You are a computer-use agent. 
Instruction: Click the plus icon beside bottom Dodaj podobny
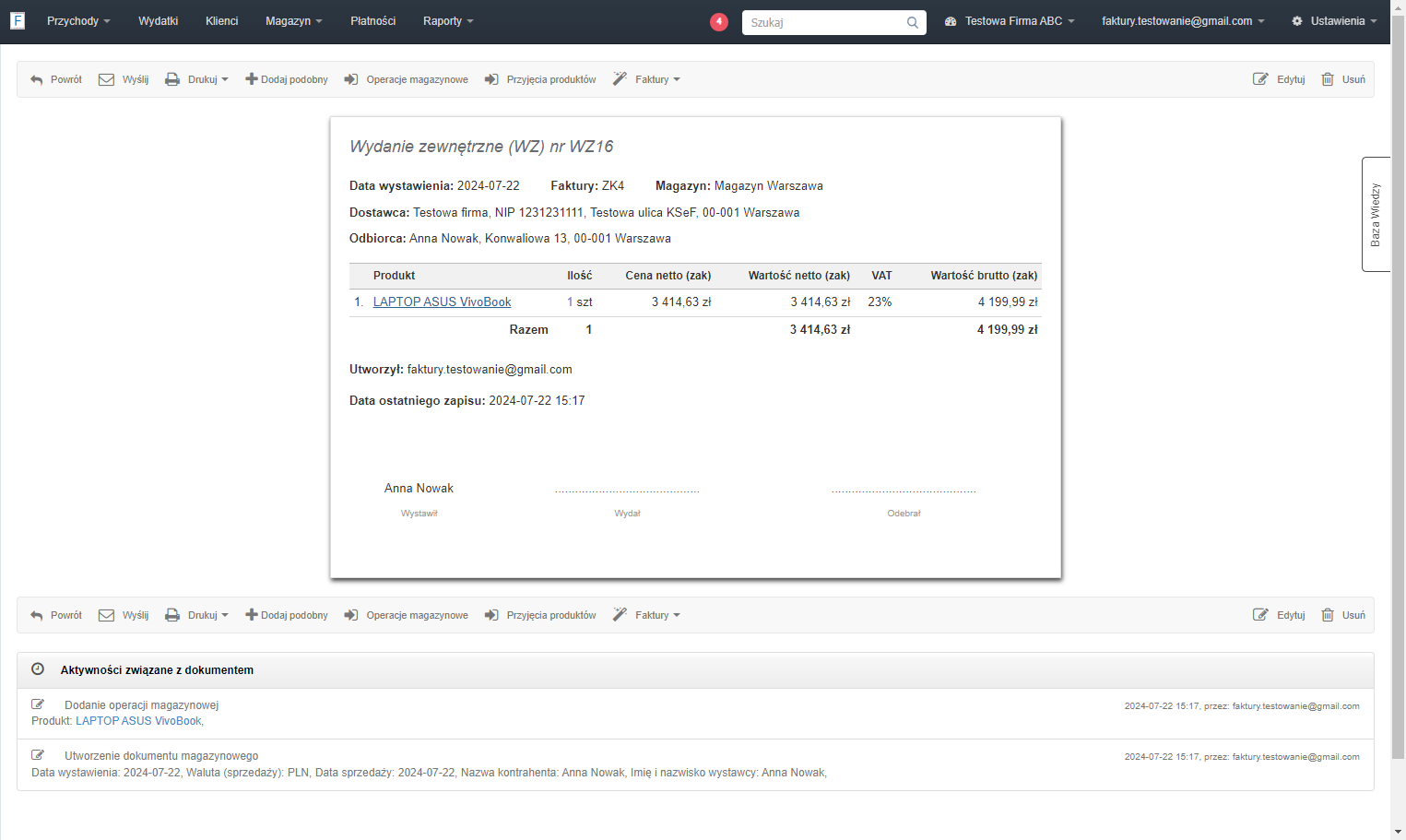[x=251, y=615]
